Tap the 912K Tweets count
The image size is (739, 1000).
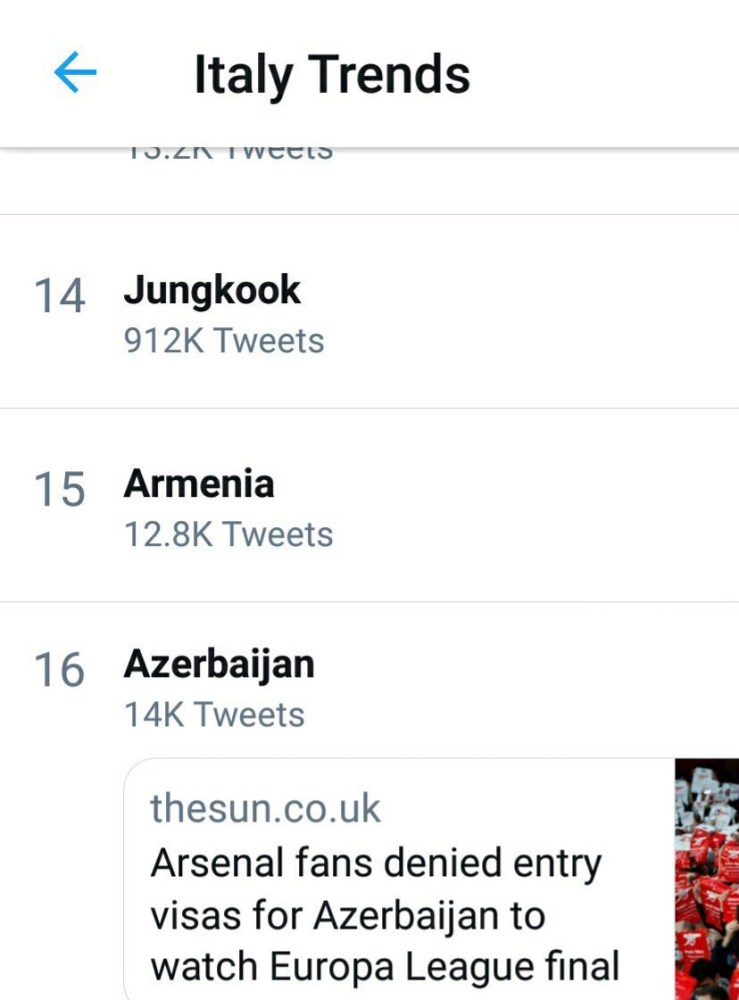tap(224, 341)
